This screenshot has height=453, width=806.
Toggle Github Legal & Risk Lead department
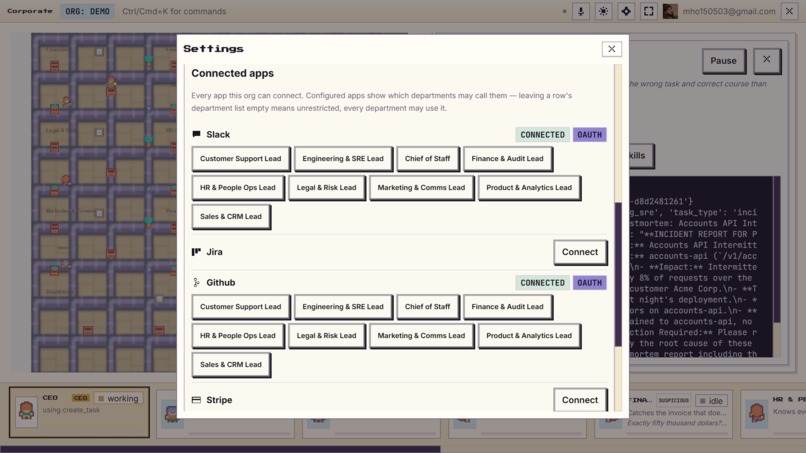pos(326,336)
